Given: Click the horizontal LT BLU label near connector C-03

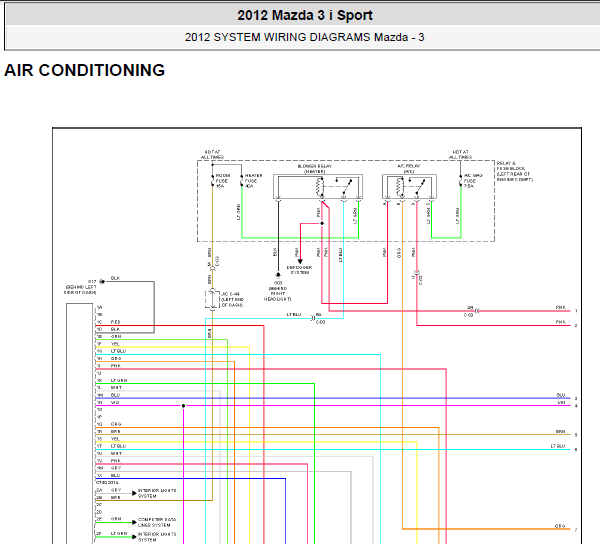Looking at the screenshot, I should click(x=294, y=314).
